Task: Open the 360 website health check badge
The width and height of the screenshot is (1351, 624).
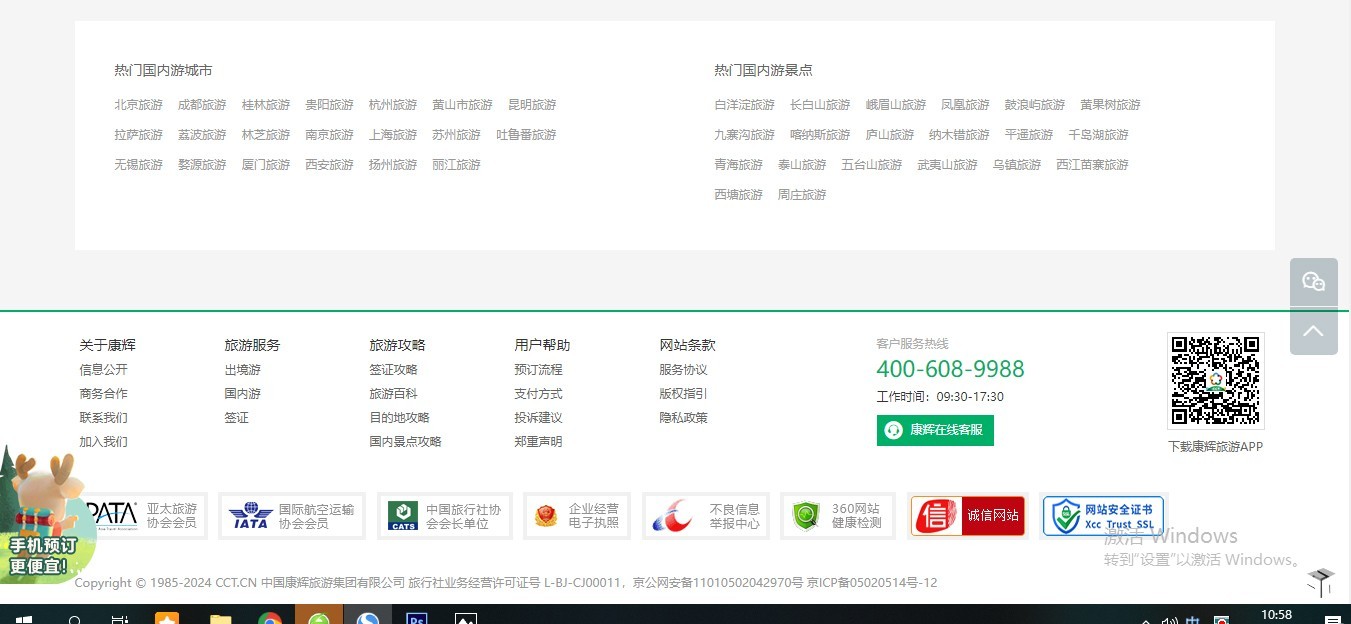Action: pyautogui.click(x=837, y=516)
